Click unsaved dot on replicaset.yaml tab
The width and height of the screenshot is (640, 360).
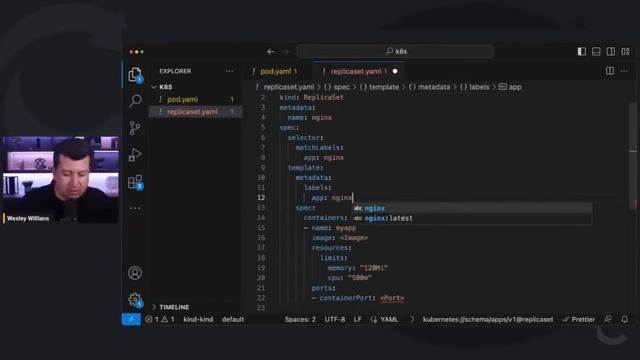tap(395, 71)
